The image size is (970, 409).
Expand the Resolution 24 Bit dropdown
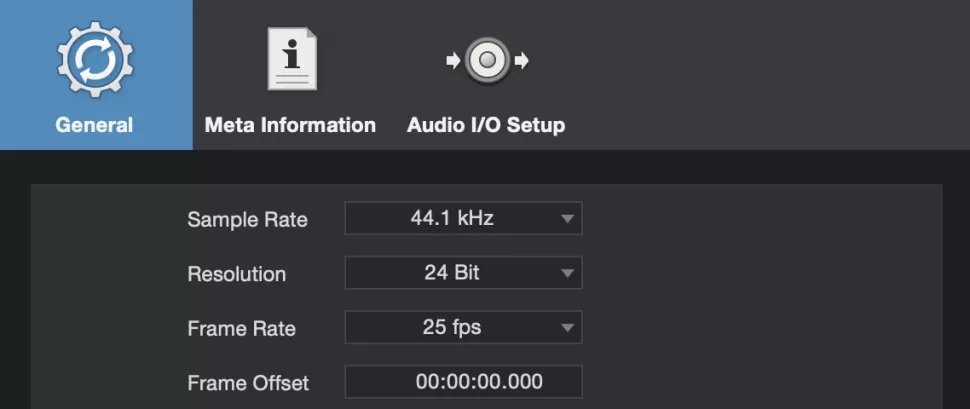point(452,273)
